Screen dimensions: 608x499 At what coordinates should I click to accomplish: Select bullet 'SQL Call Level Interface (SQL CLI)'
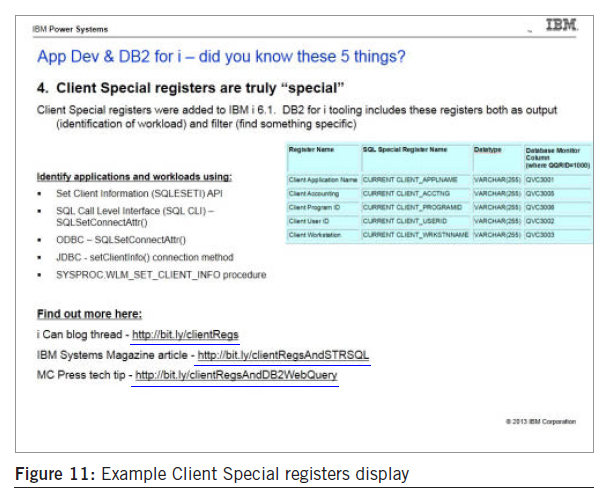click(x=135, y=216)
